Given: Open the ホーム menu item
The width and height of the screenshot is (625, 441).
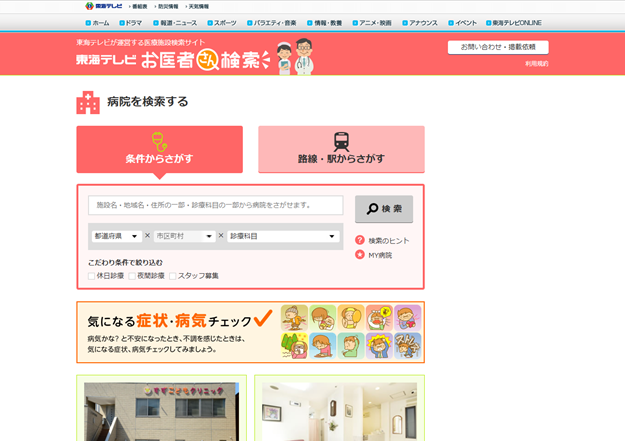Looking at the screenshot, I should pyautogui.click(x=97, y=23).
